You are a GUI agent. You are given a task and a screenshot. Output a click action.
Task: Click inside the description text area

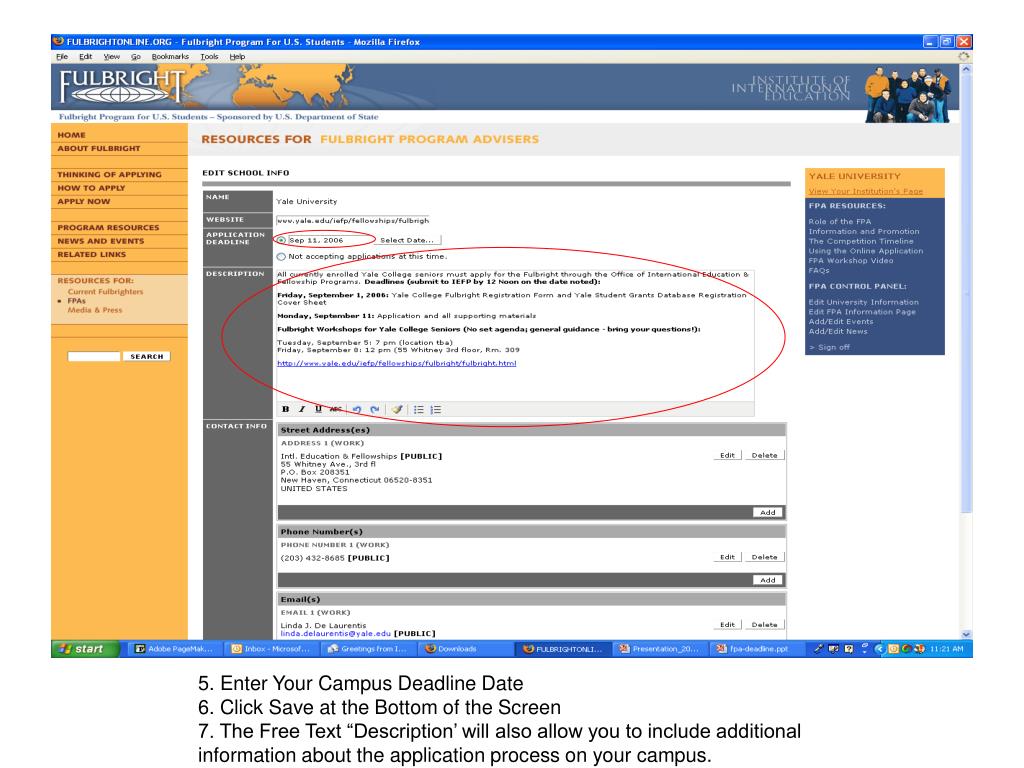point(515,335)
